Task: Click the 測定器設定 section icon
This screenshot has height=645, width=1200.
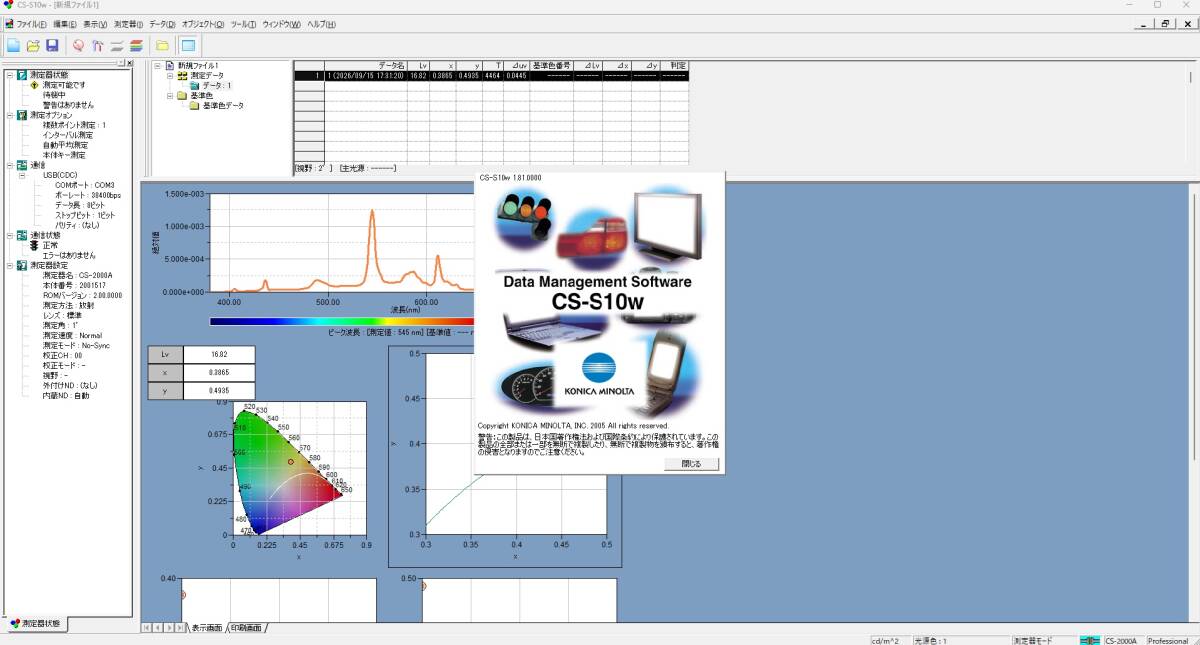Action: (x=22, y=265)
